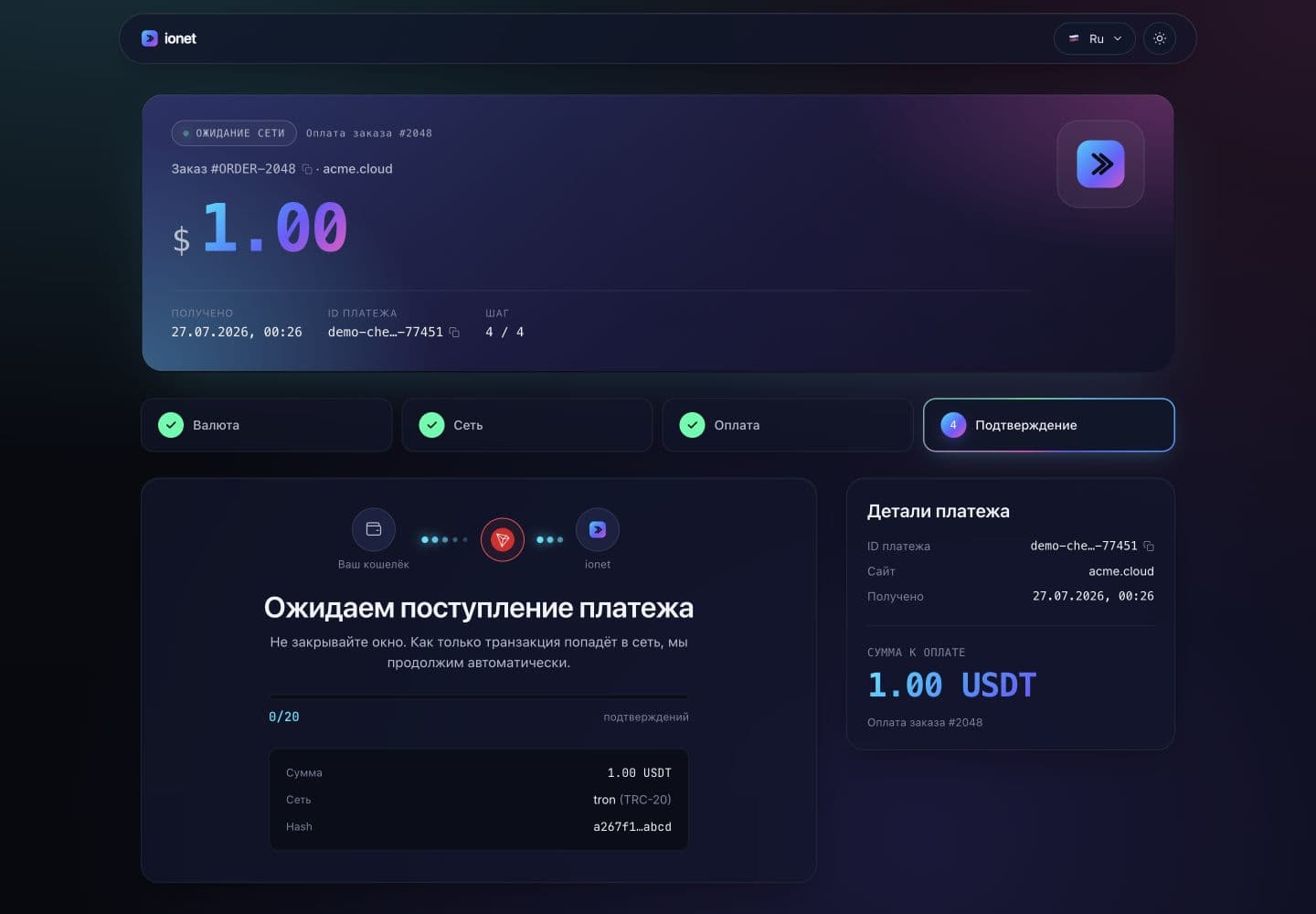
Task: Click the 0/20 confirmations counter
Action: coord(284,717)
